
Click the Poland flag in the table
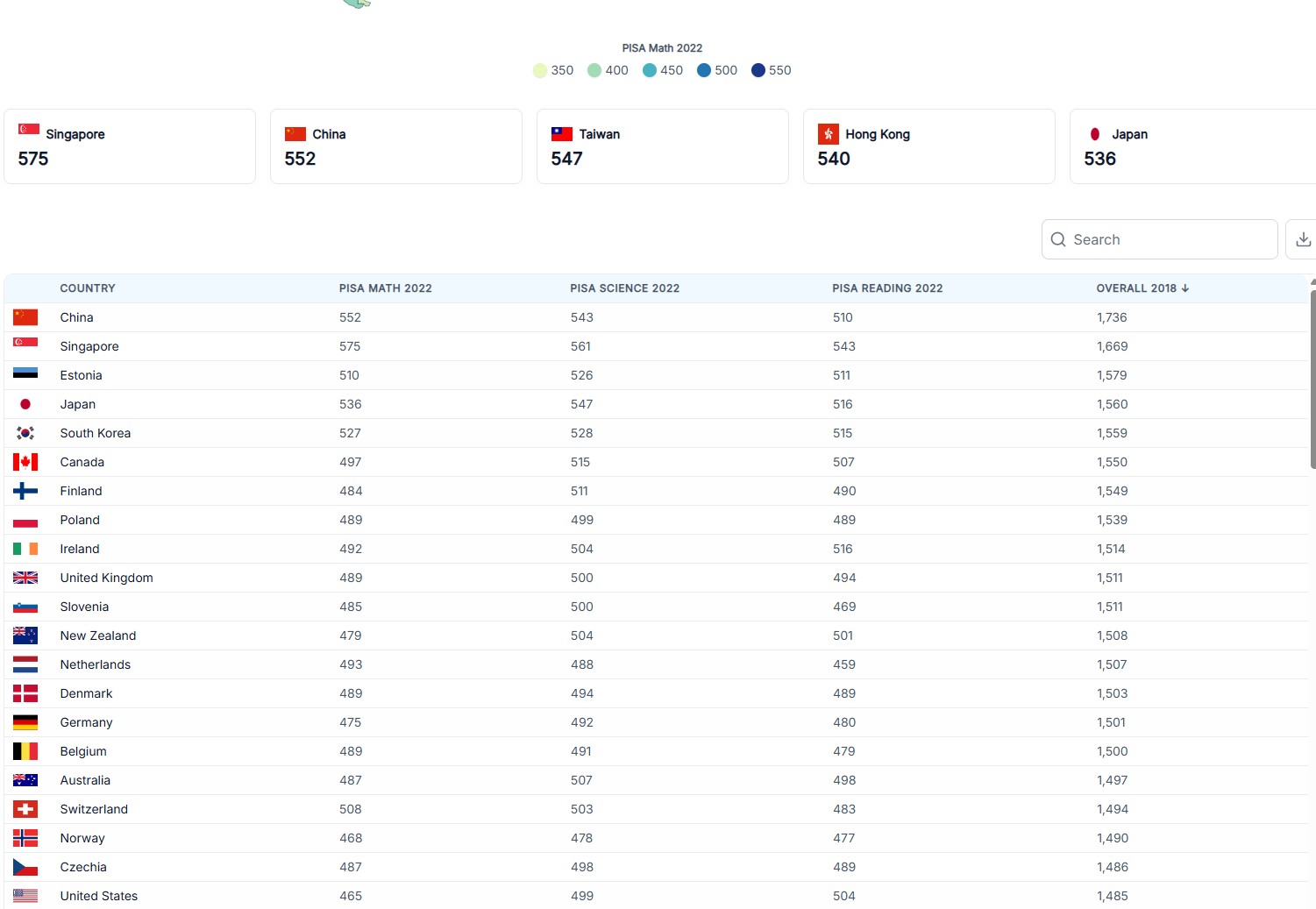click(25, 520)
